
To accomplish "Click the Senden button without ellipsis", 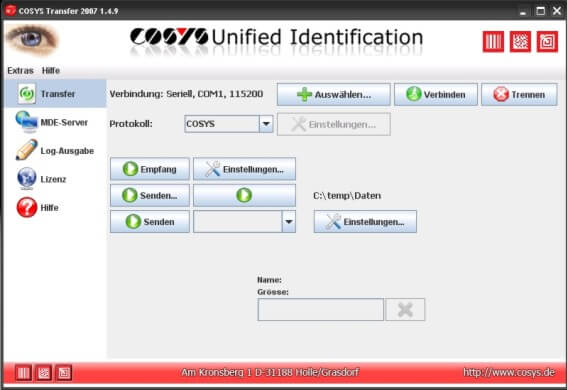I will coord(150,222).
